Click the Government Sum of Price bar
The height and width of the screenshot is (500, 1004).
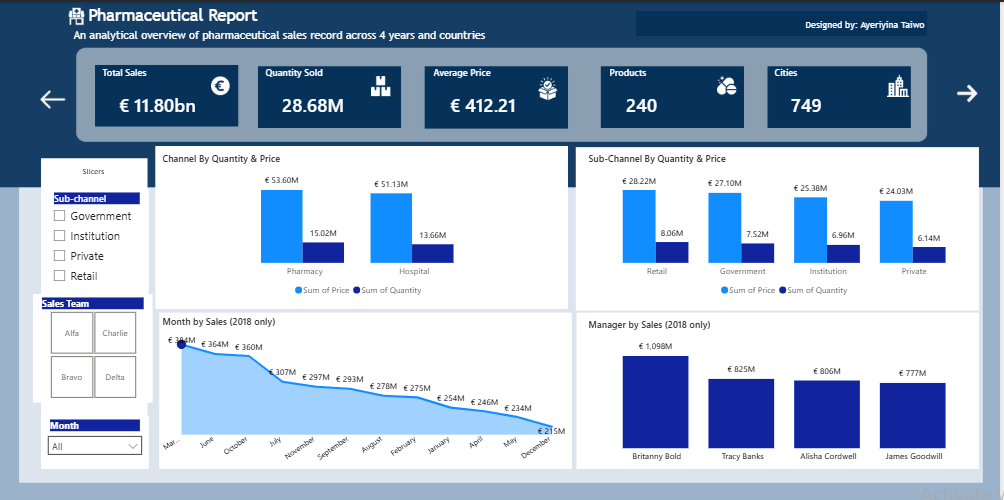[x=725, y=228]
